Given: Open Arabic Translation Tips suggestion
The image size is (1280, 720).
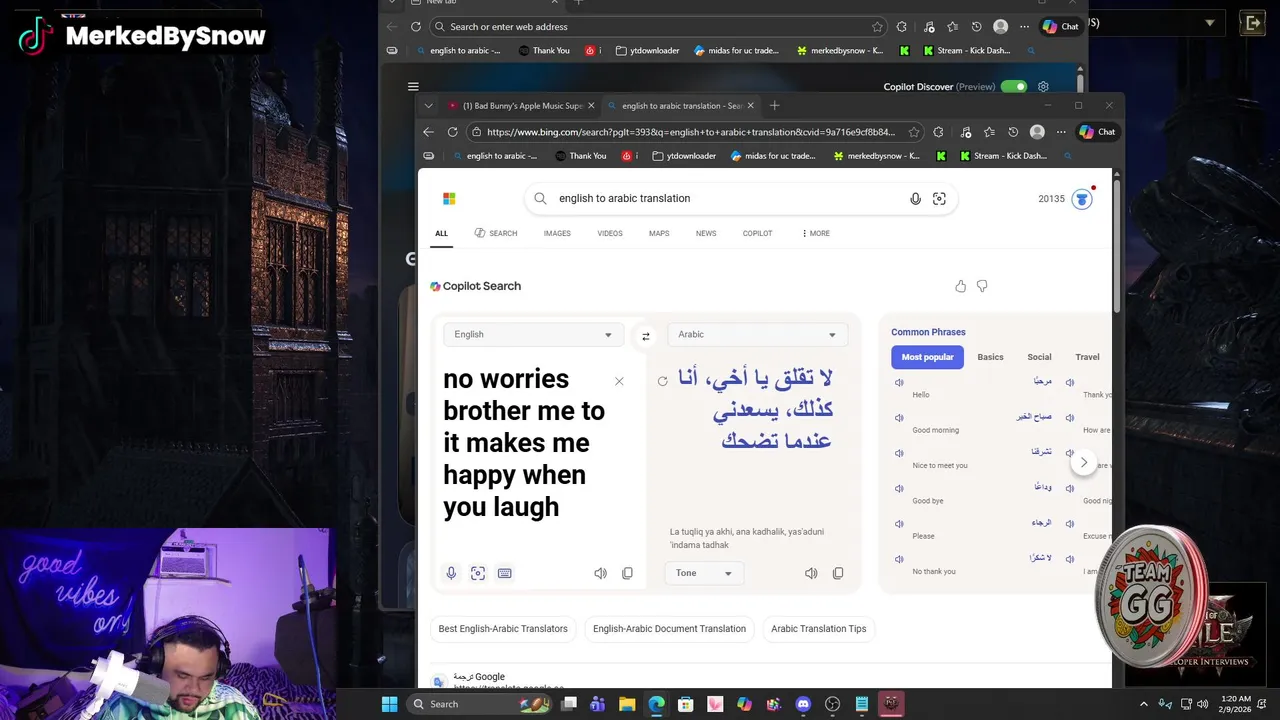Looking at the screenshot, I should tap(818, 629).
